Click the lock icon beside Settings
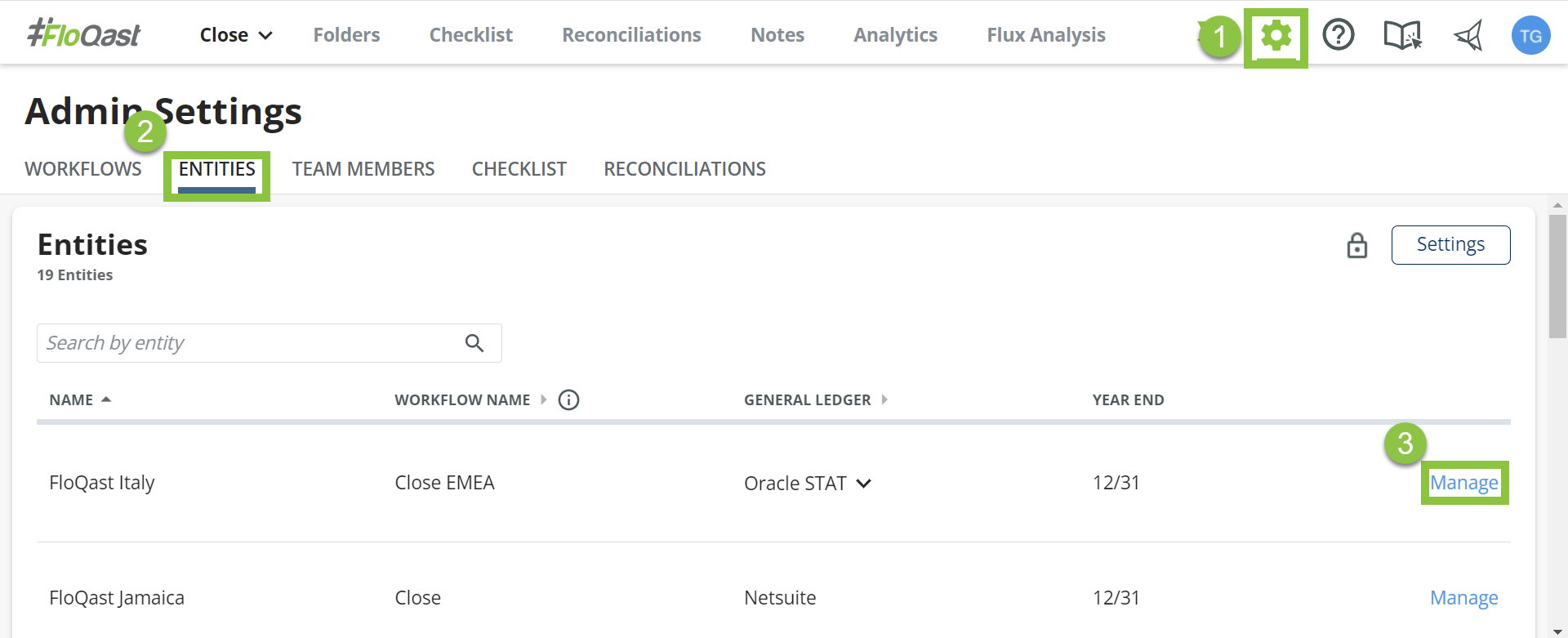This screenshot has width=1568, height=638. (x=1356, y=245)
